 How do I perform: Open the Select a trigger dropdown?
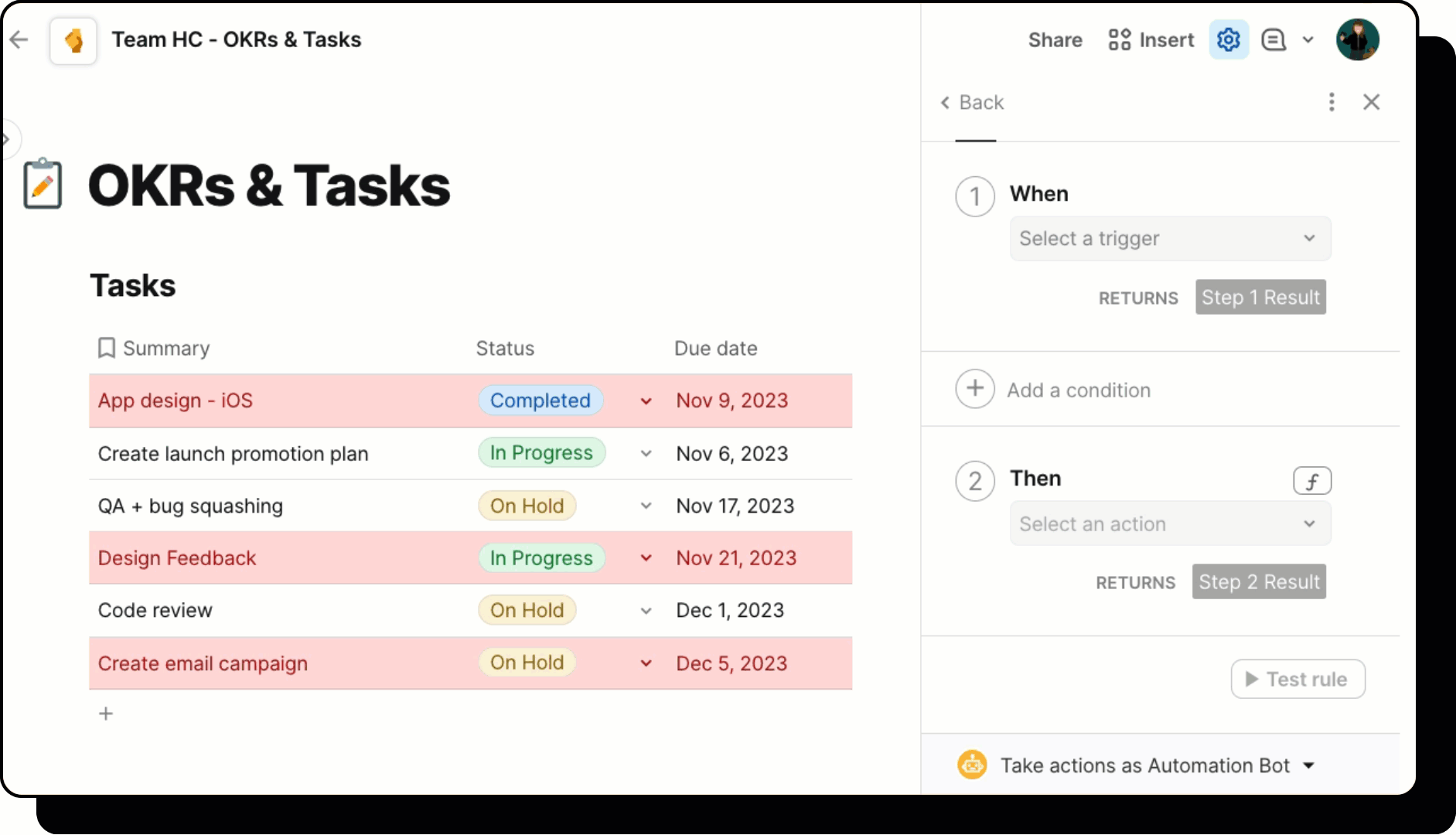(1169, 238)
